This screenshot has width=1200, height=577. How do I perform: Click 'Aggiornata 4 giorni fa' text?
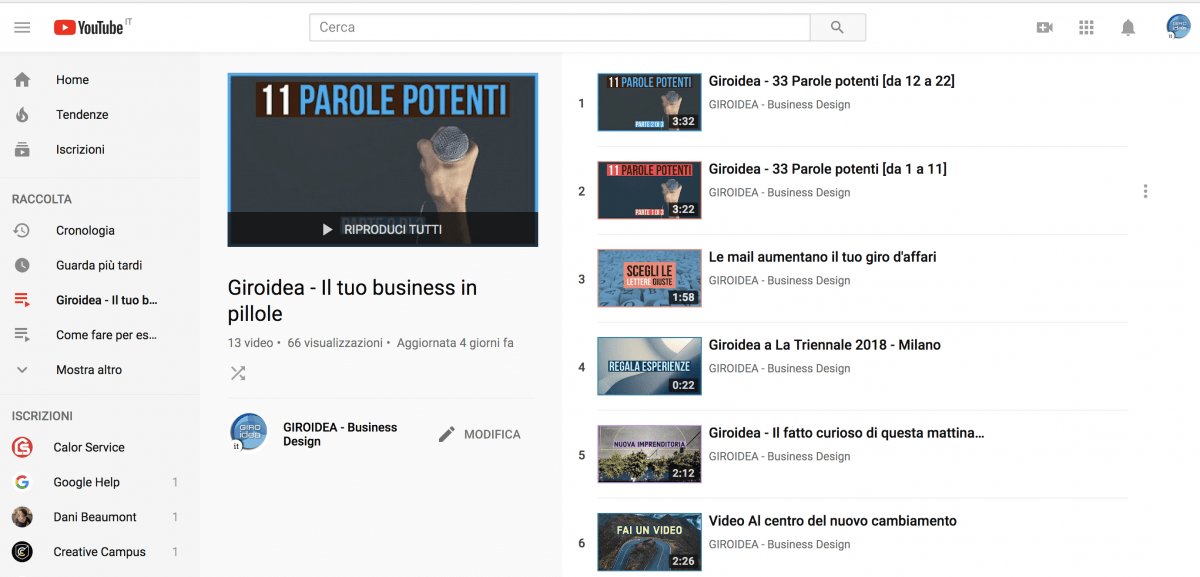pos(455,343)
